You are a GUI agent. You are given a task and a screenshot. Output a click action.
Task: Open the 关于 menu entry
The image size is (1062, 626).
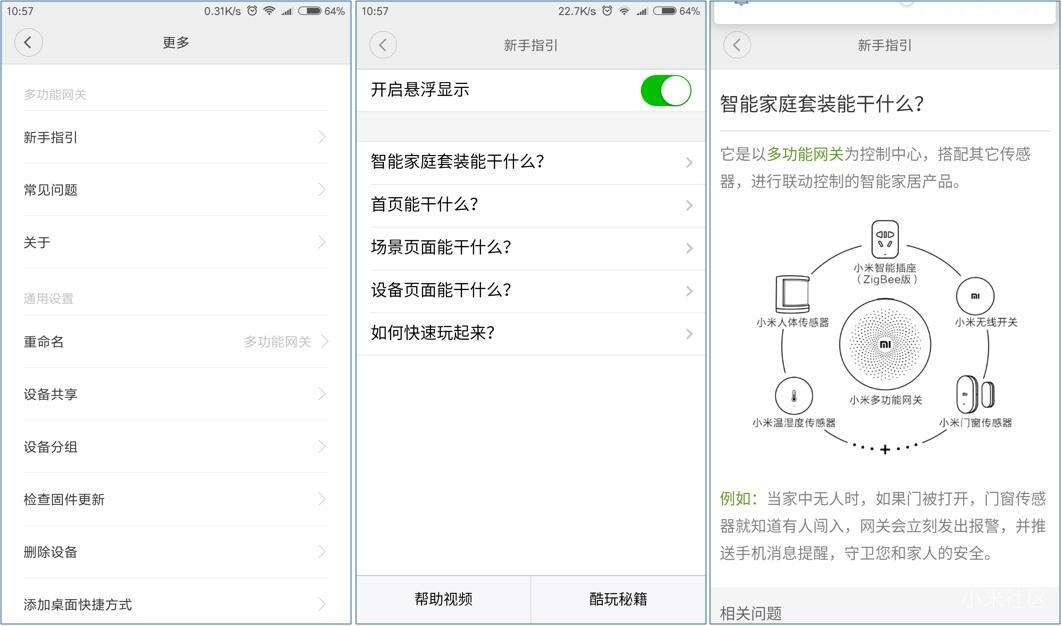176,242
